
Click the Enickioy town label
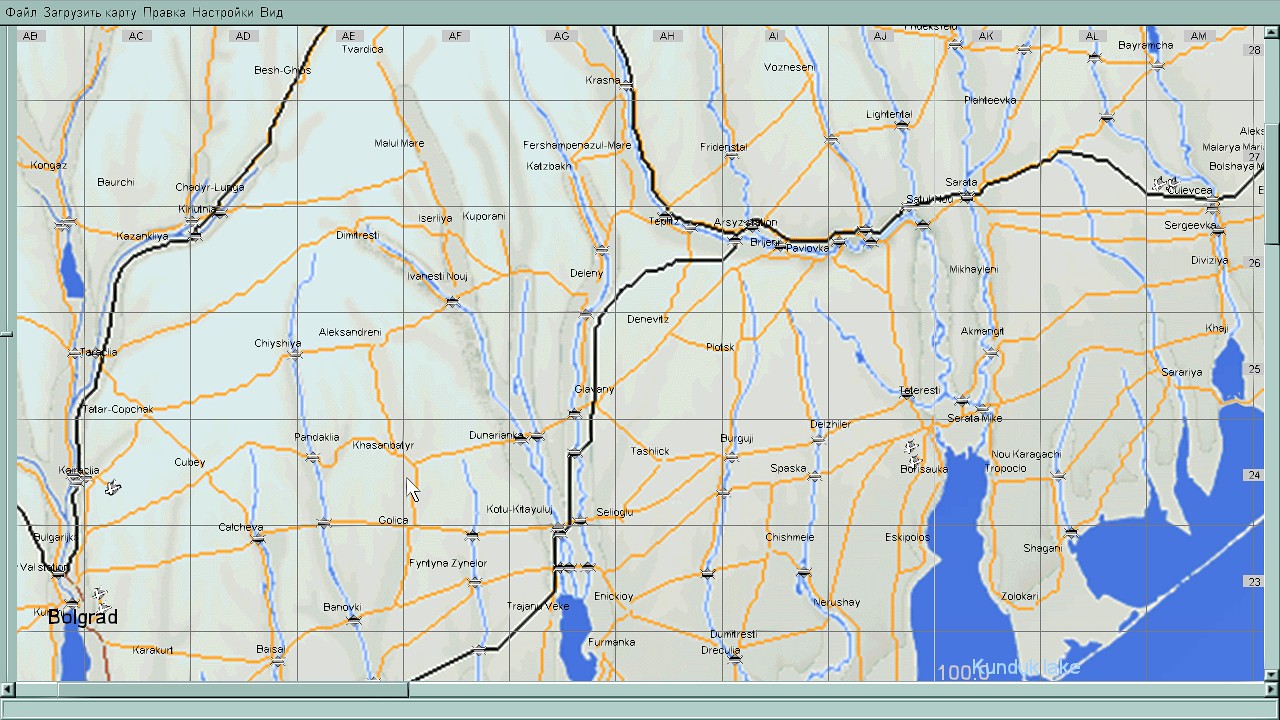(613, 596)
